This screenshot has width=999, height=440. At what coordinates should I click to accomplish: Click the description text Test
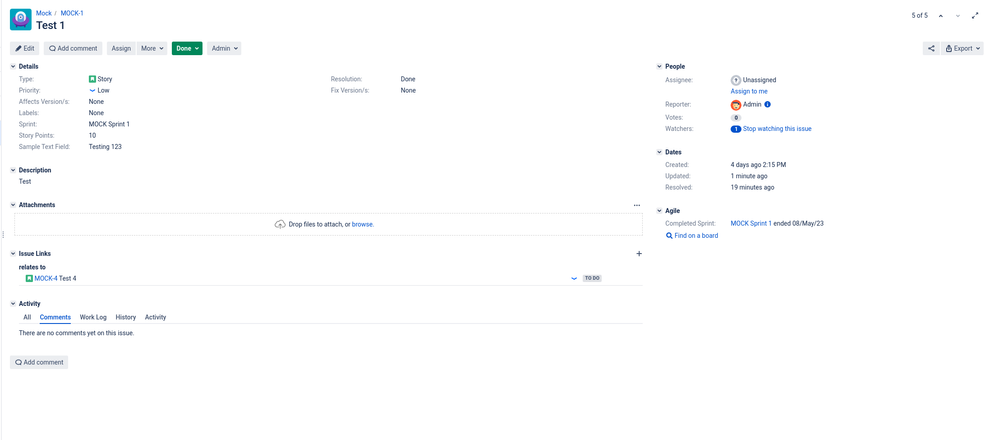[x=25, y=181]
